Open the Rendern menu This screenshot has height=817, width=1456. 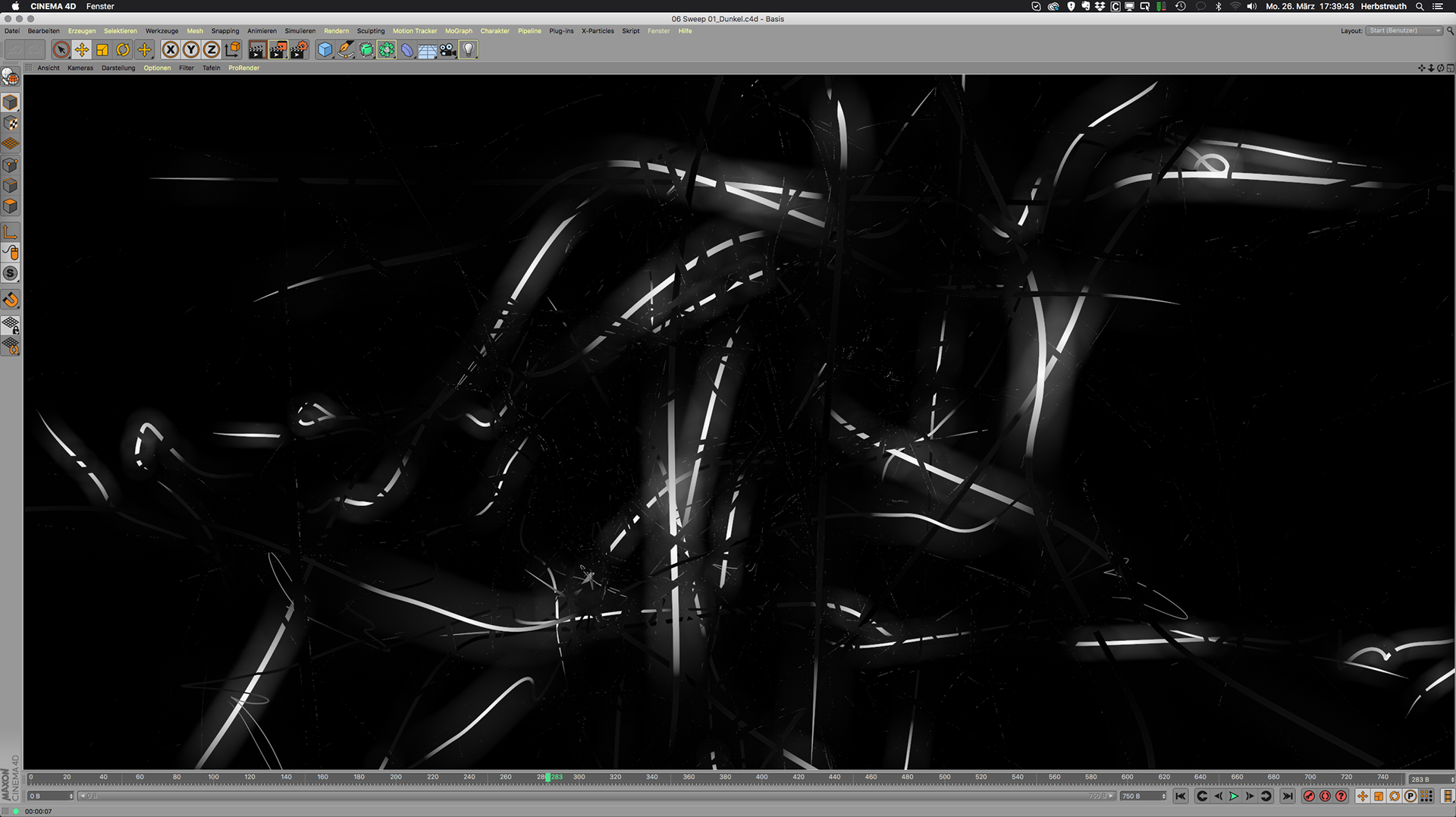336,31
